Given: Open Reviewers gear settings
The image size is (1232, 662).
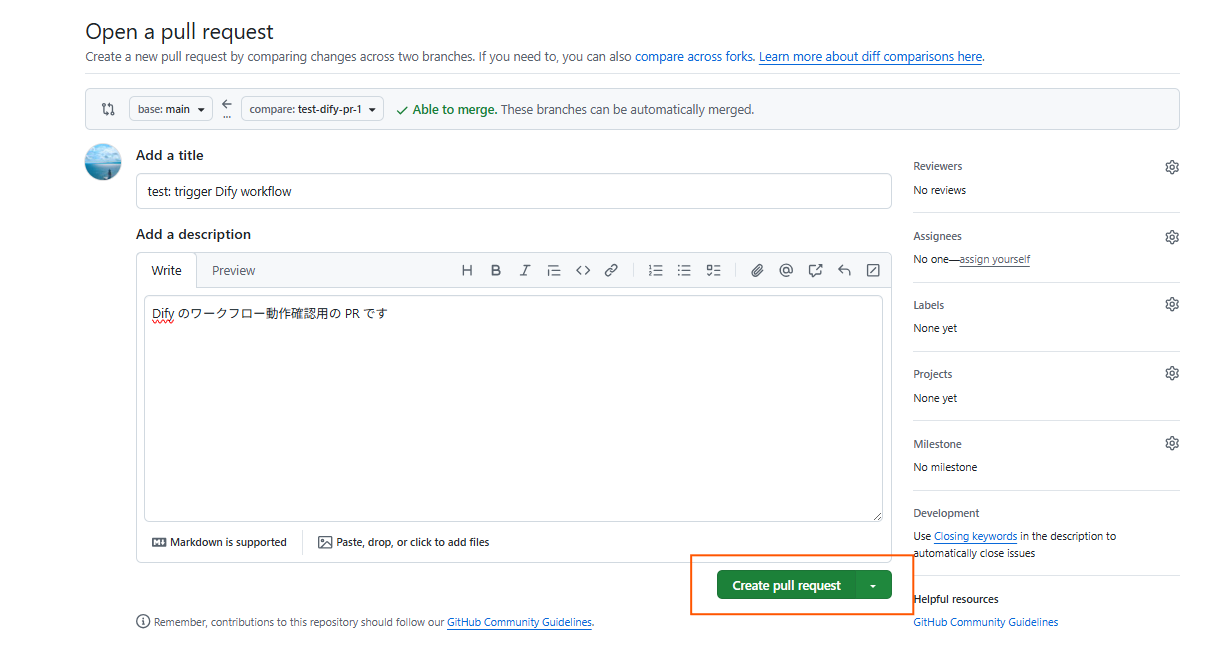Looking at the screenshot, I should pos(1172,167).
